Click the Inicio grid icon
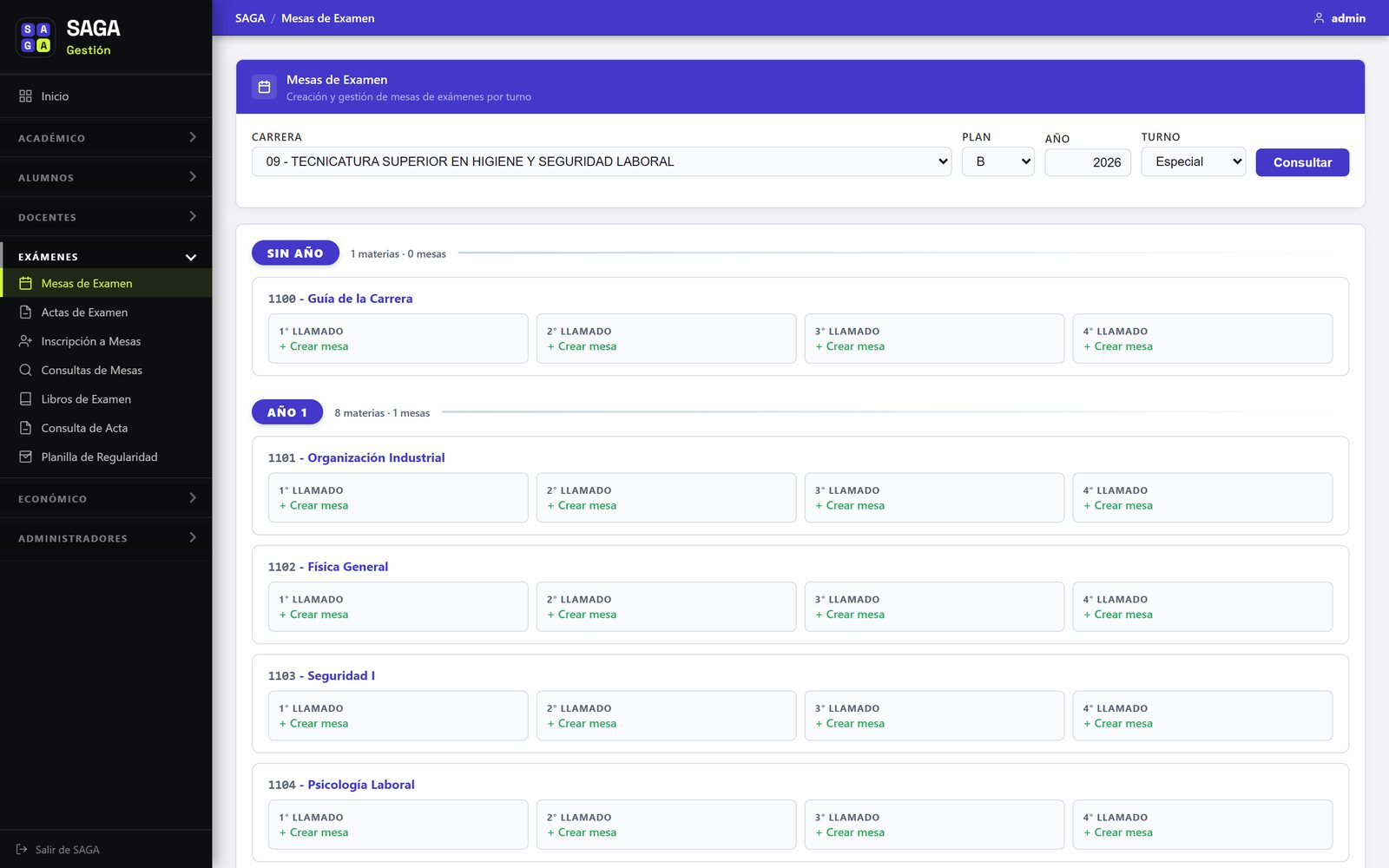The height and width of the screenshot is (868, 1389). 25,96
